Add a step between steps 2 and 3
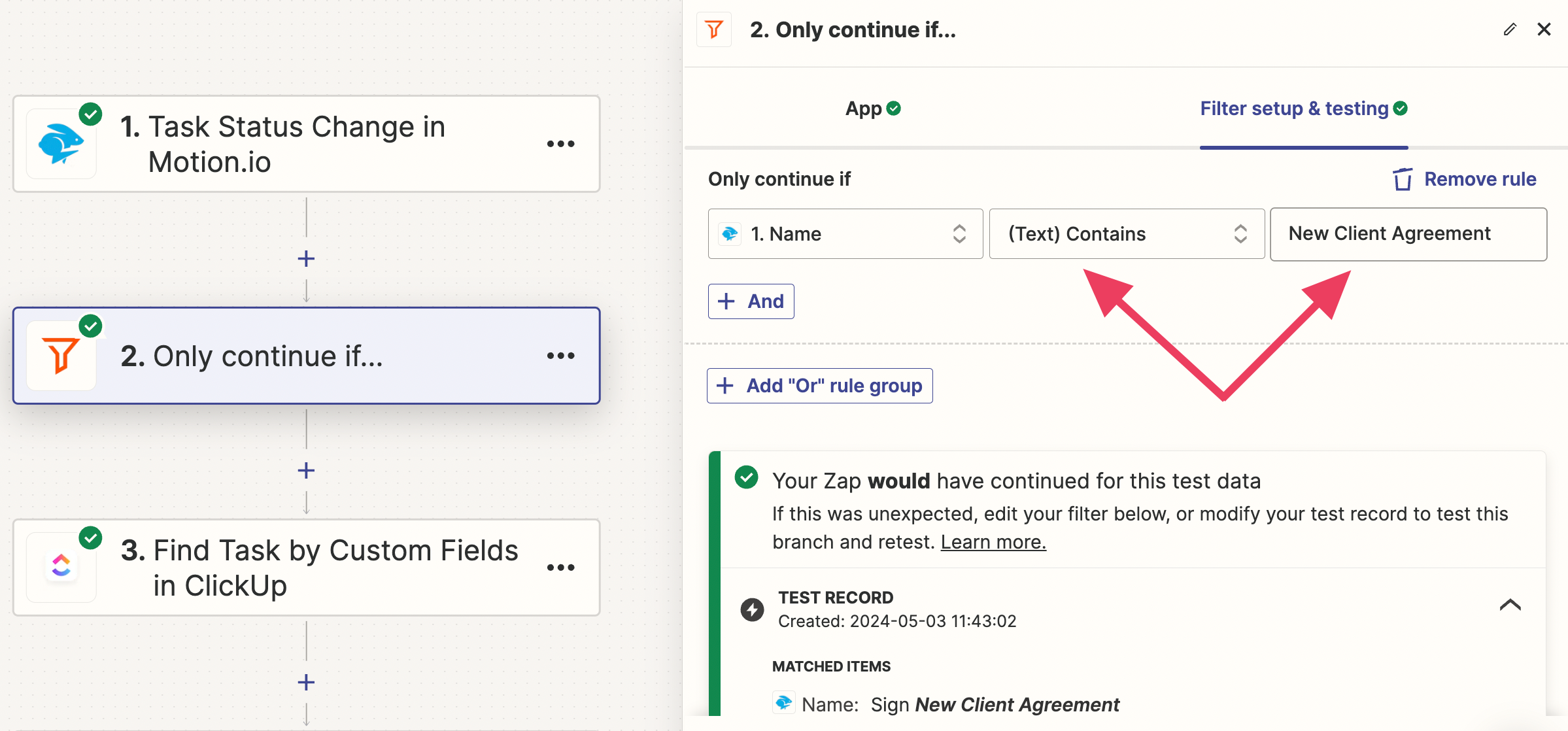 (306, 471)
